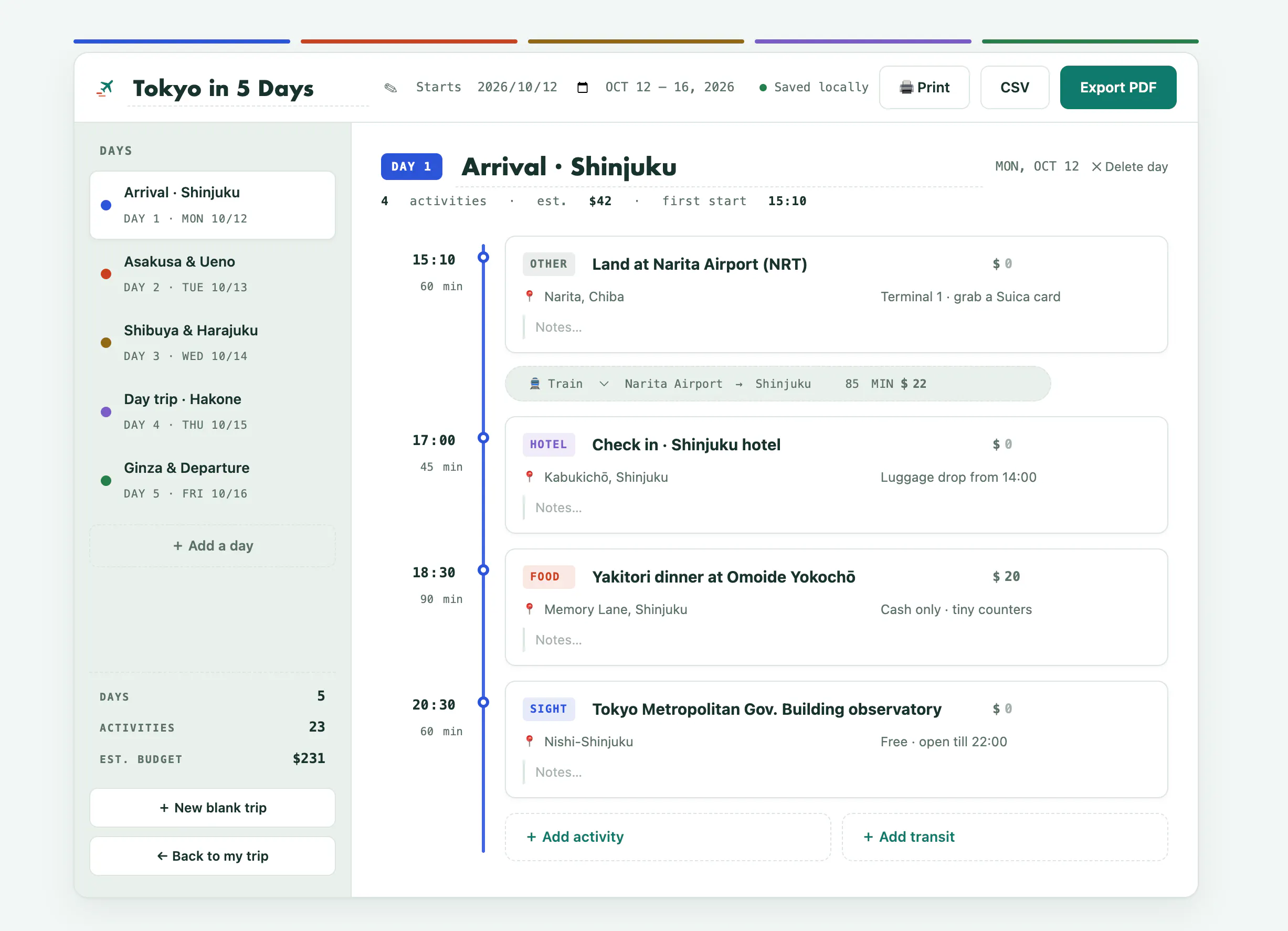The image size is (1288, 931).
Task: Open the Day trip · Hakone day
Action: tap(213, 411)
